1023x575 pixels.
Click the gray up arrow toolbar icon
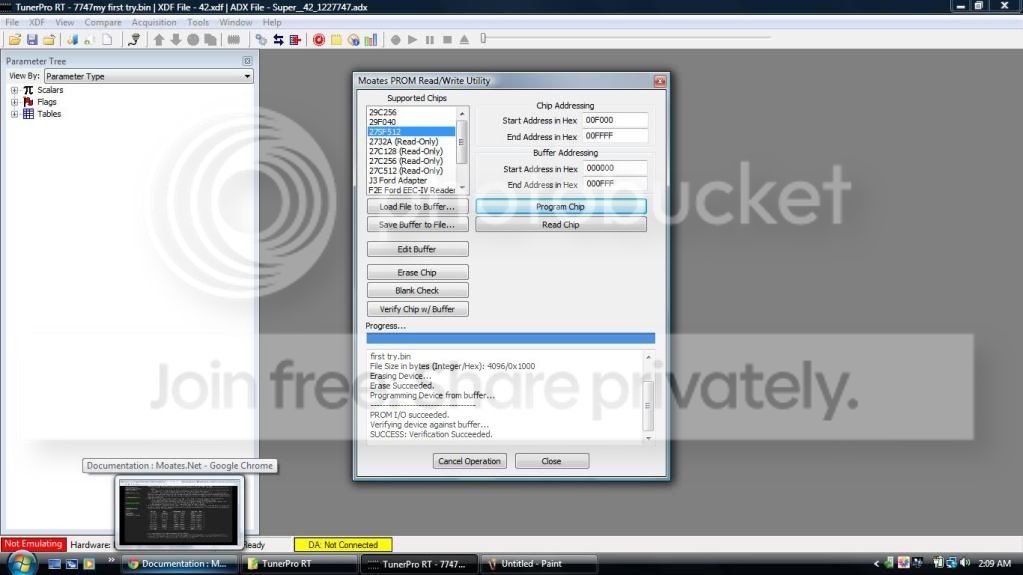coord(159,40)
